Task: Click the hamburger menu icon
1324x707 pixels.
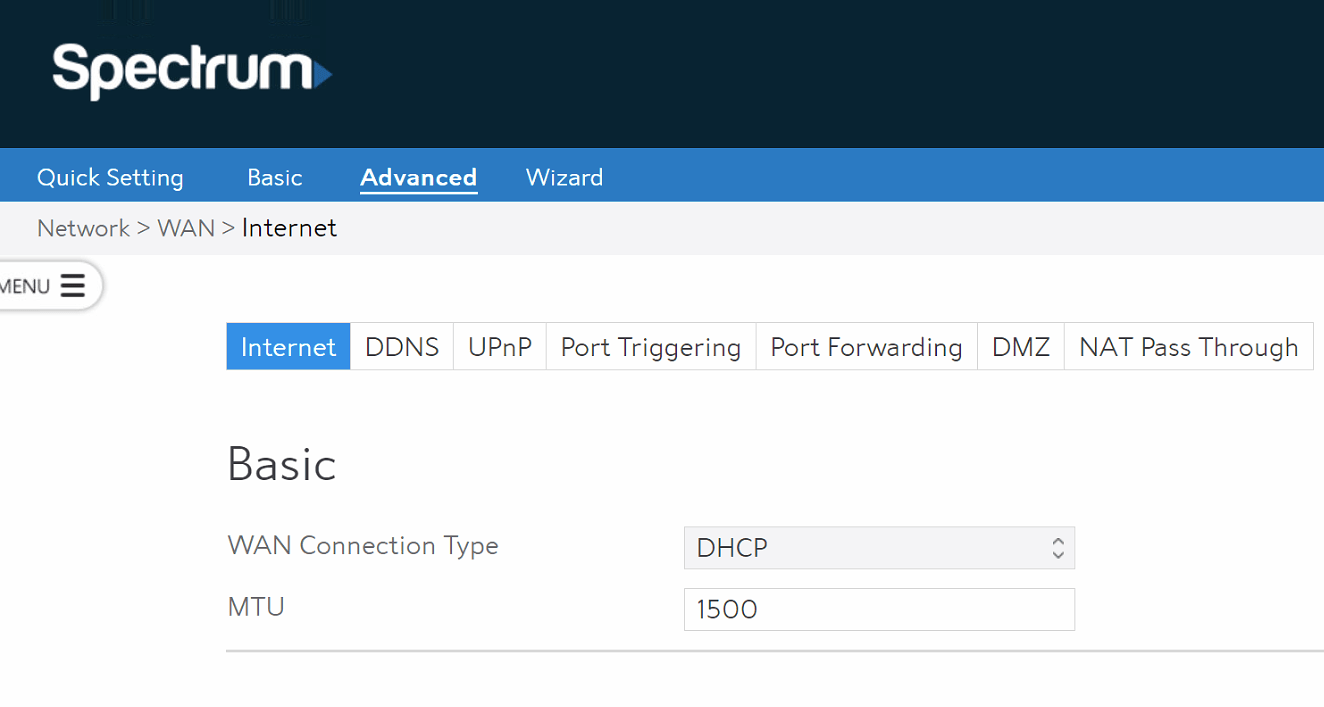Action: point(72,286)
